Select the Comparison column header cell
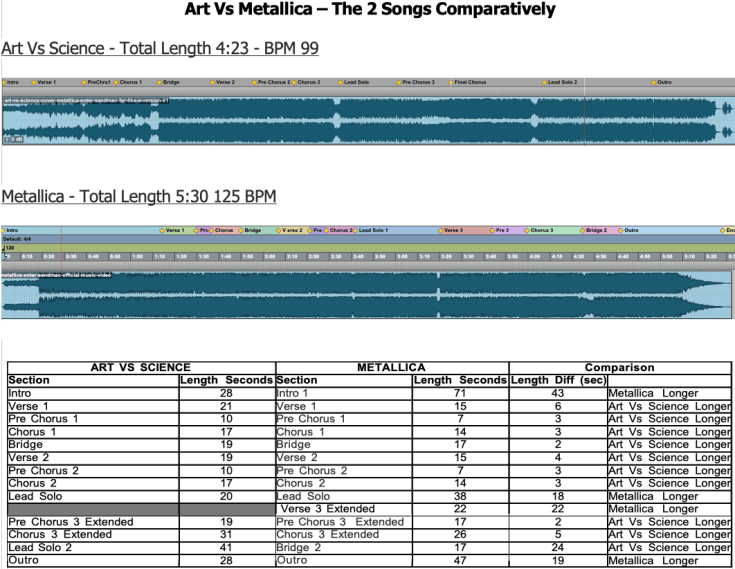Viewport: 735px width, 569px height. (619, 368)
